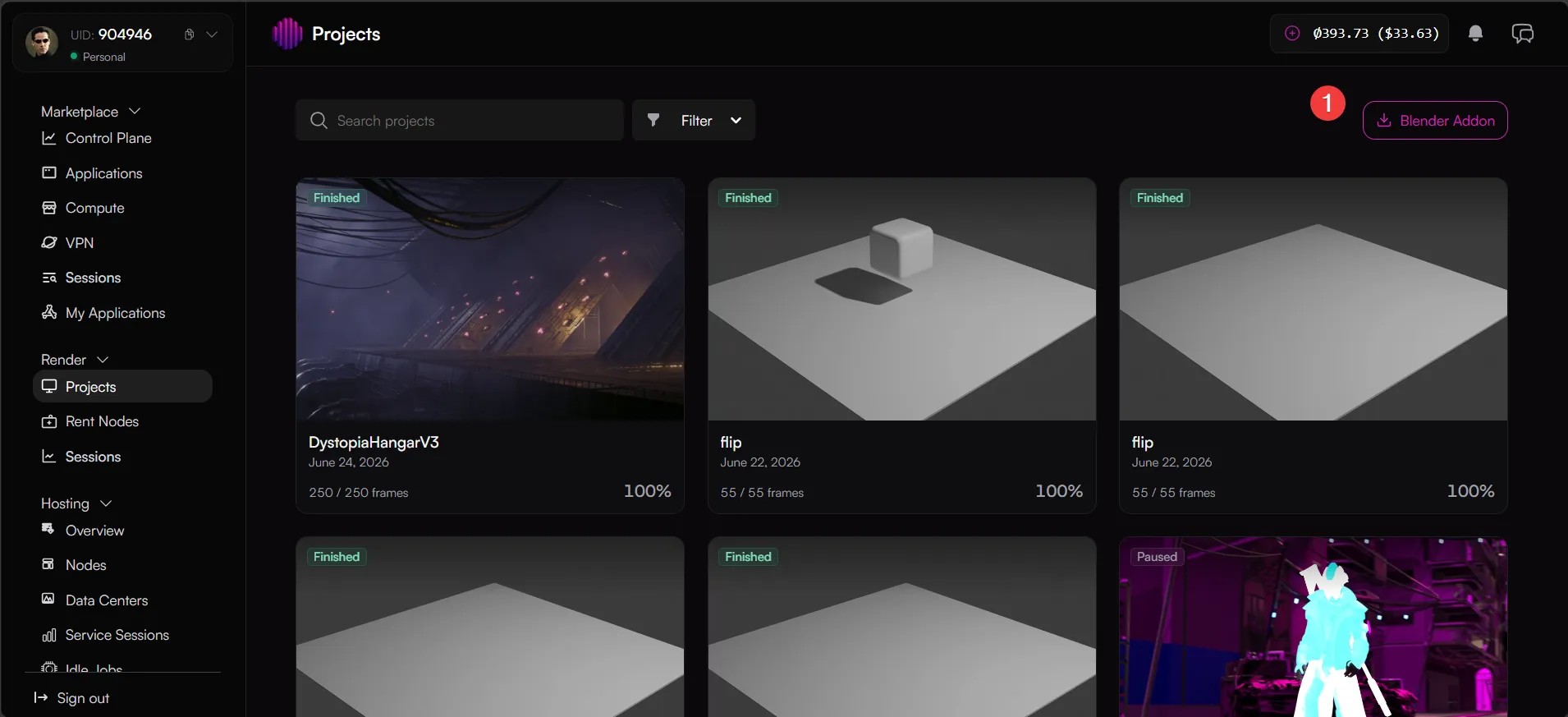Click the 250 / 250 frames text
Viewport: 1568px width, 717px height.
(359, 493)
